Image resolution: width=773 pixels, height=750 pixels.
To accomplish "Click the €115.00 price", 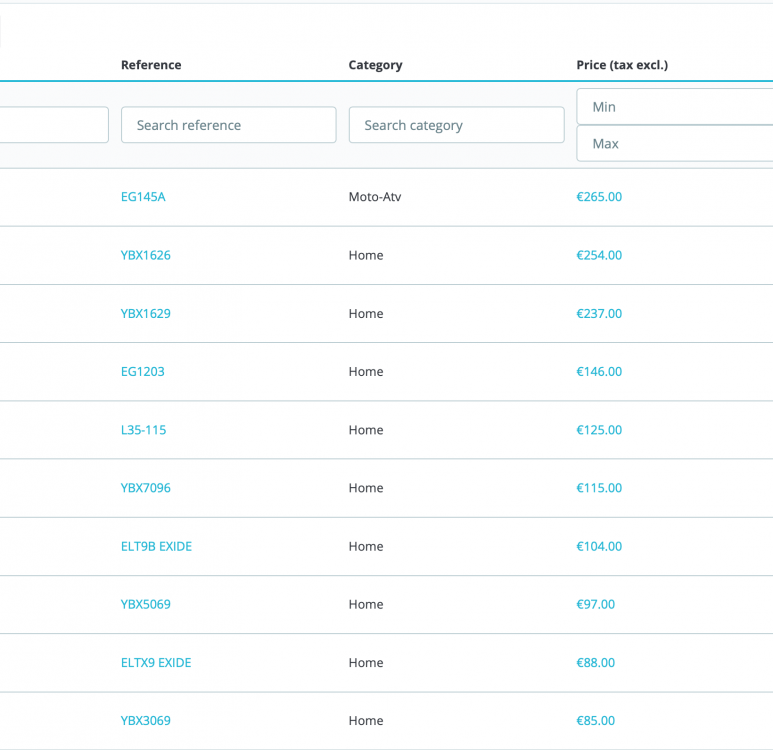I will click(599, 488).
